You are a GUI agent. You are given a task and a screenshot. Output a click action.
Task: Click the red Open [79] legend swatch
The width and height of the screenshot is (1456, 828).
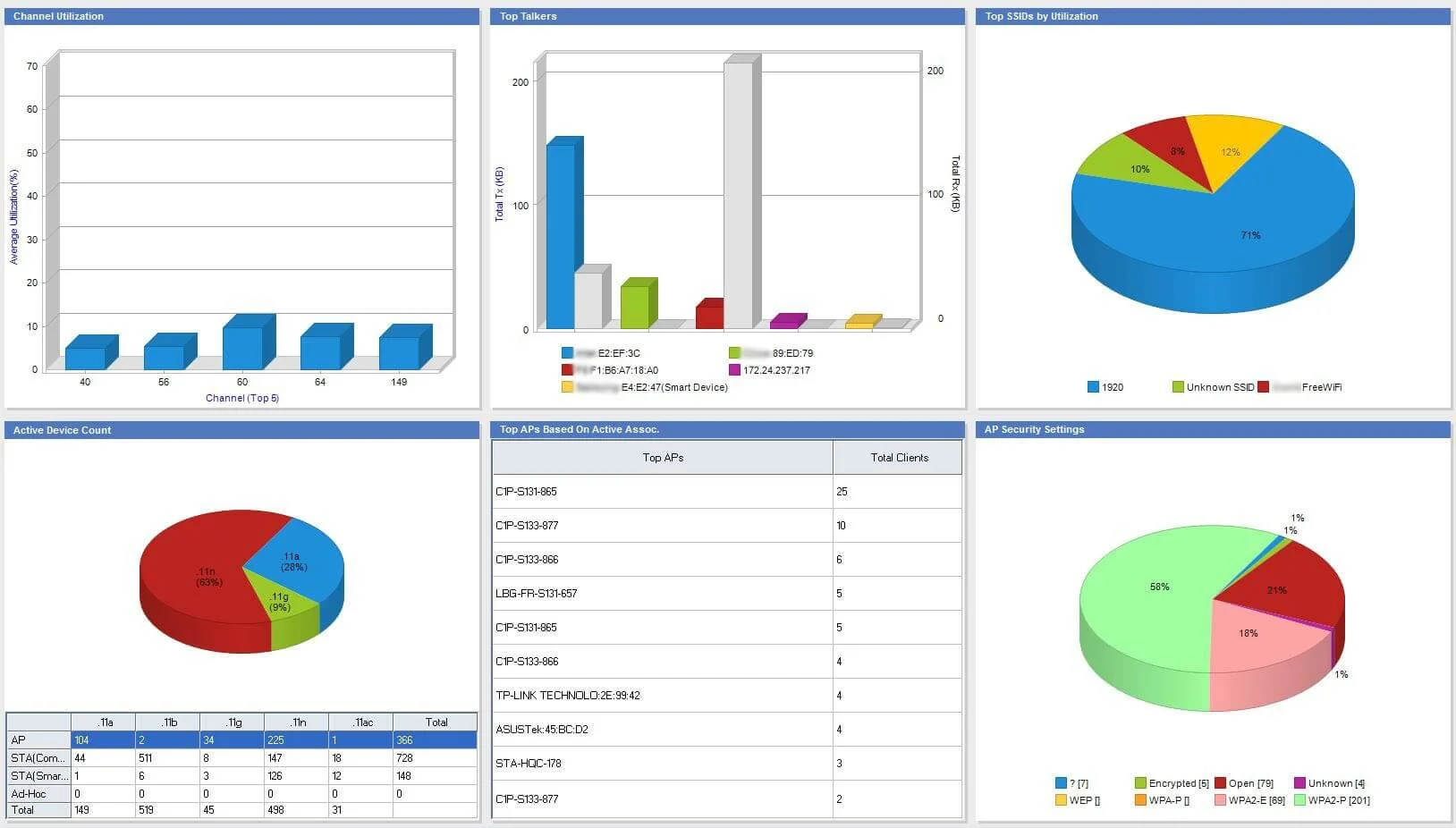pyautogui.click(x=1220, y=783)
